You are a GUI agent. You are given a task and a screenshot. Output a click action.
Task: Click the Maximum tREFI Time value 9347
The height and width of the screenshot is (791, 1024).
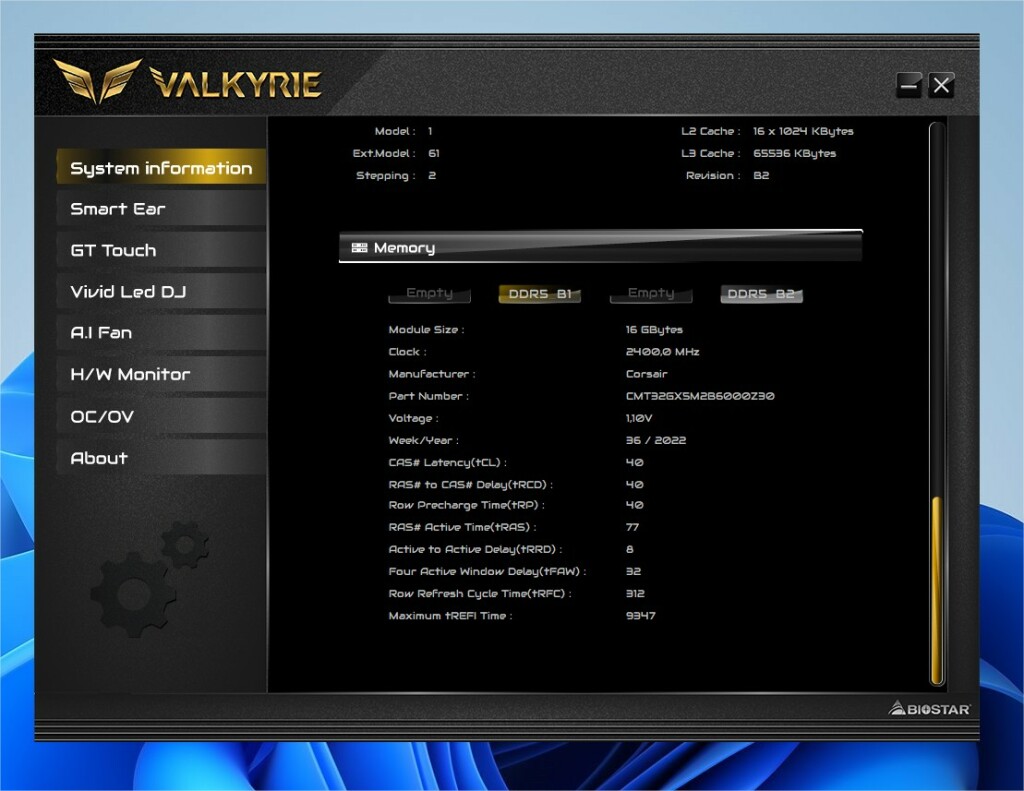tap(640, 615)
